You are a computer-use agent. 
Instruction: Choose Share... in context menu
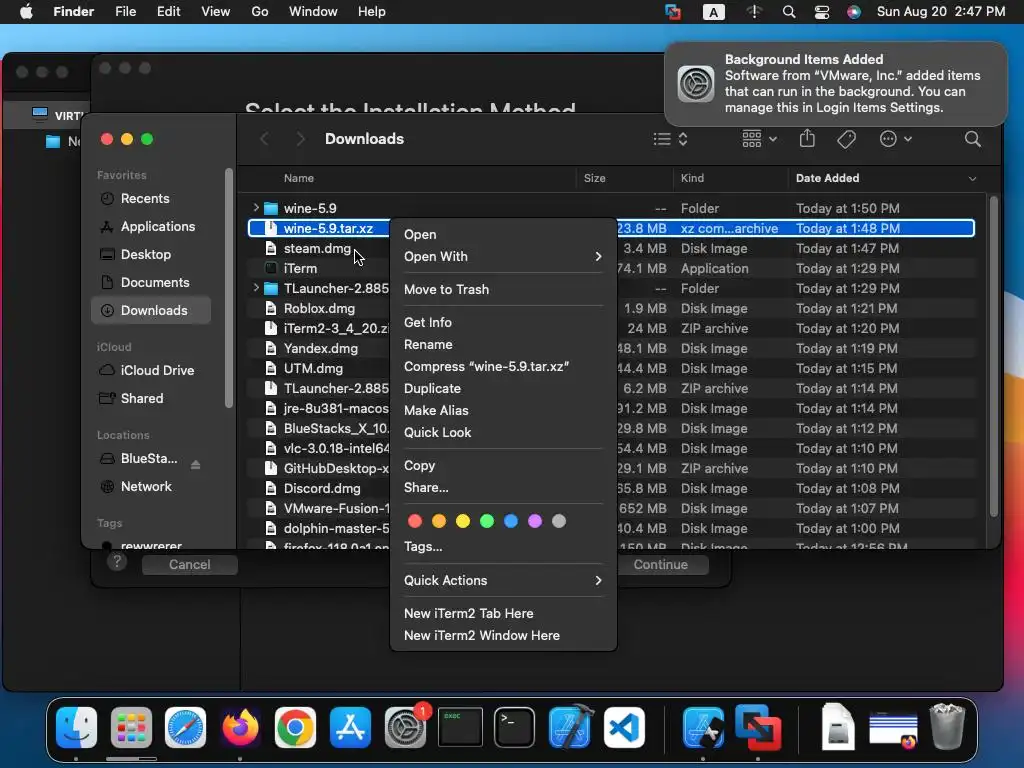[503, 488]
